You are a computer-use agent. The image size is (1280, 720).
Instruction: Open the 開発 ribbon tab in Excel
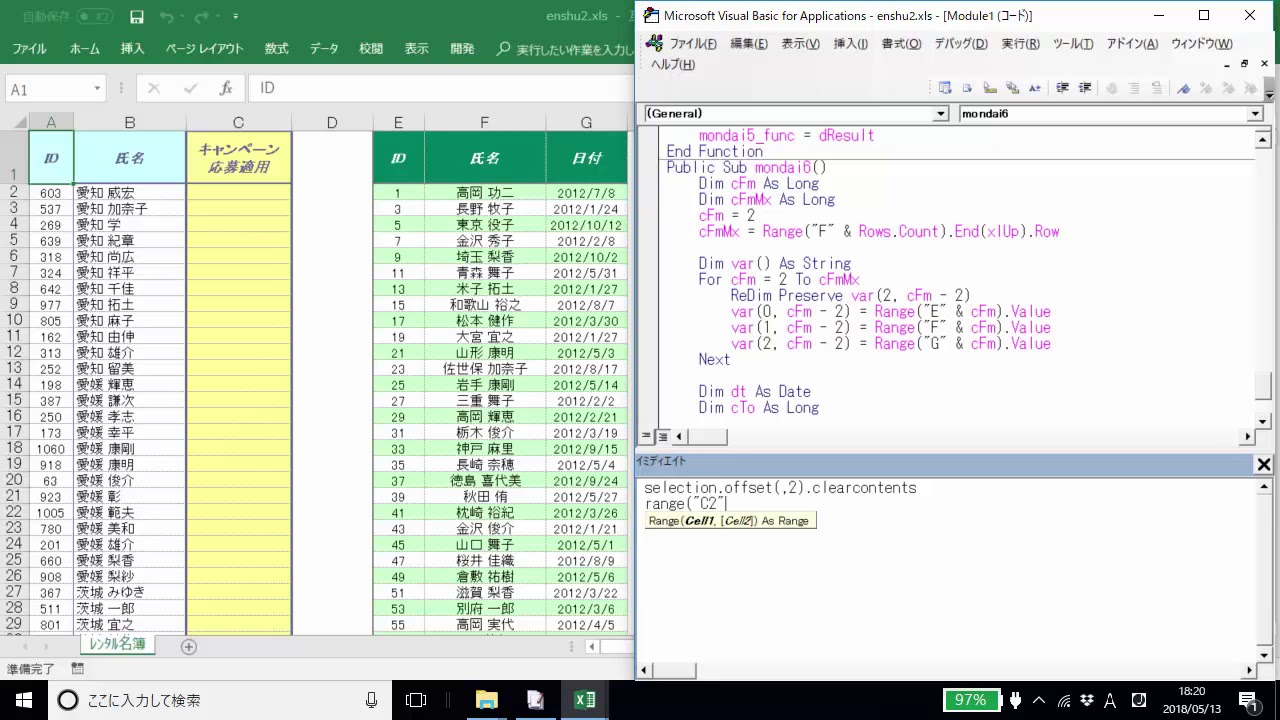click(462, 49)
